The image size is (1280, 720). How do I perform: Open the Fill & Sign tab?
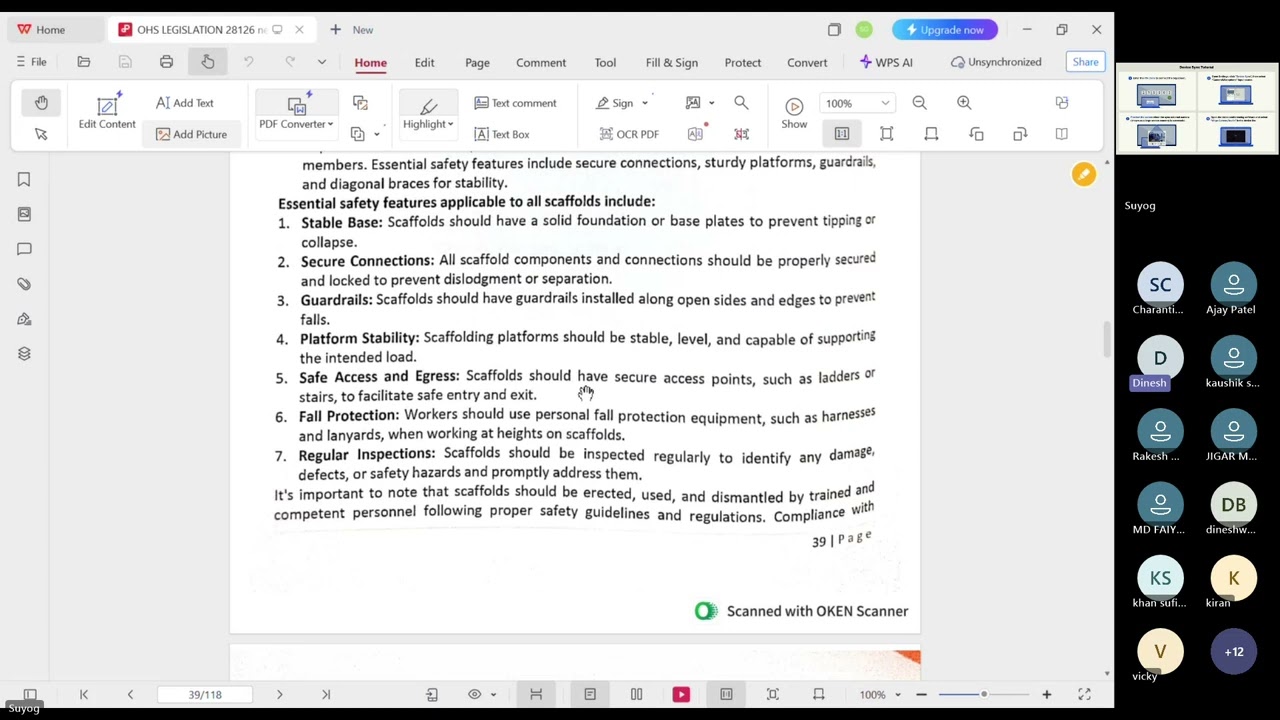[672, 62]
